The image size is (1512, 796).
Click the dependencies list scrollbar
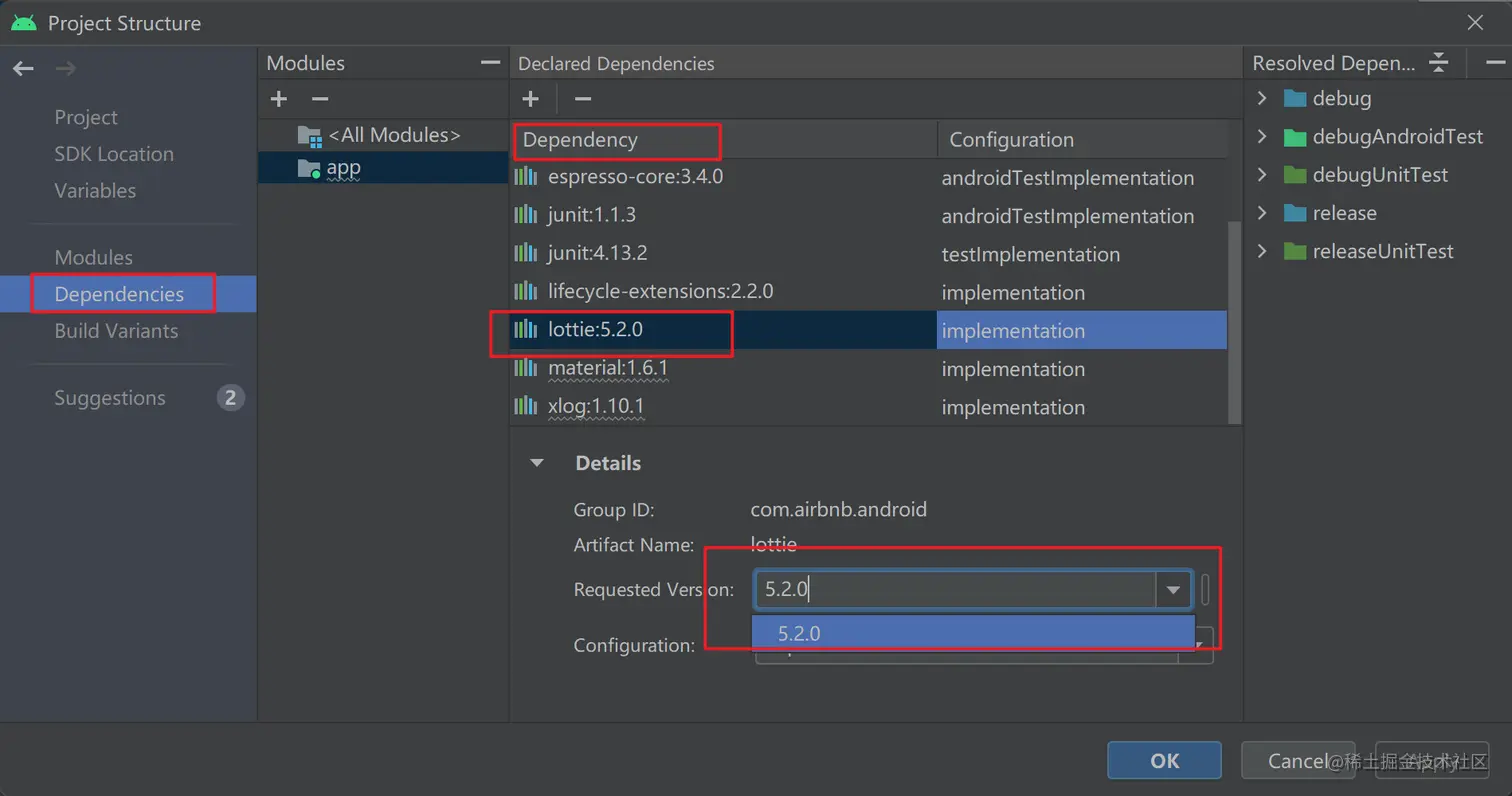(x=1234, y=322)
